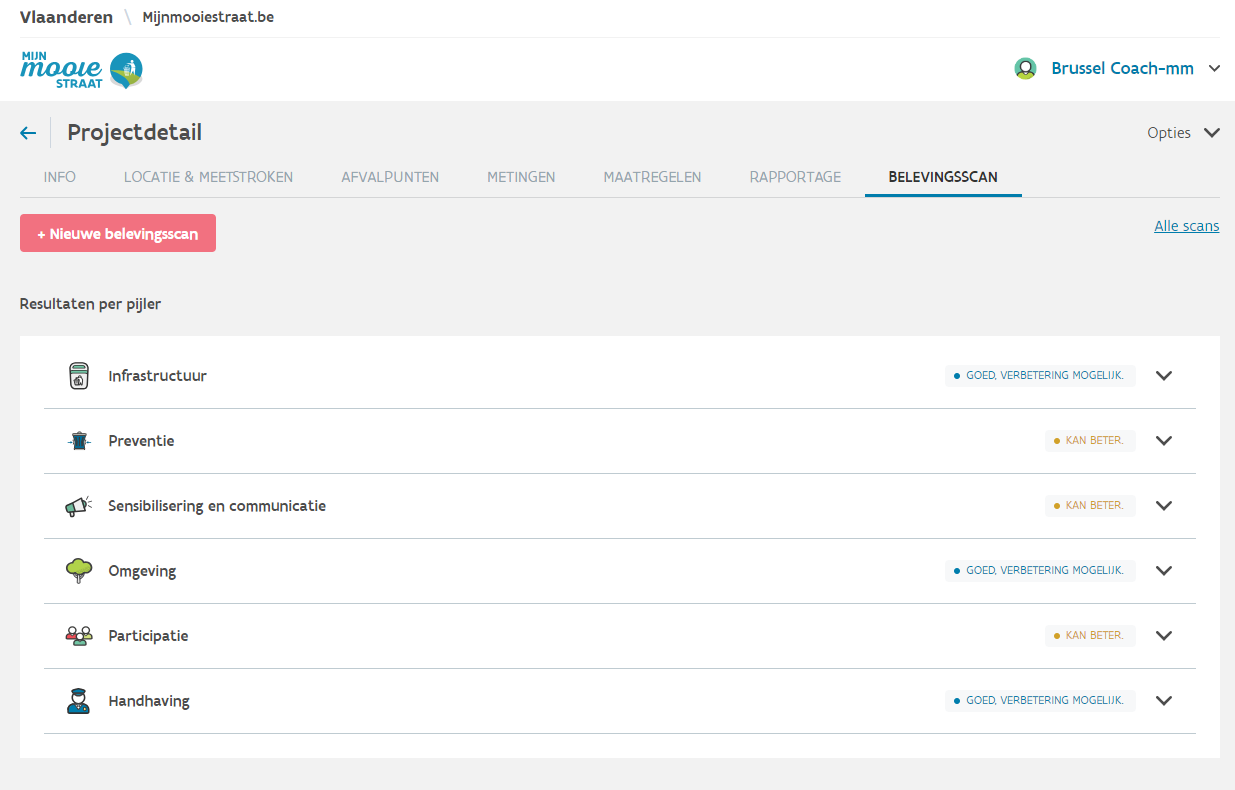Expand the Handhaving section chevron

[x=1163, y=701]
